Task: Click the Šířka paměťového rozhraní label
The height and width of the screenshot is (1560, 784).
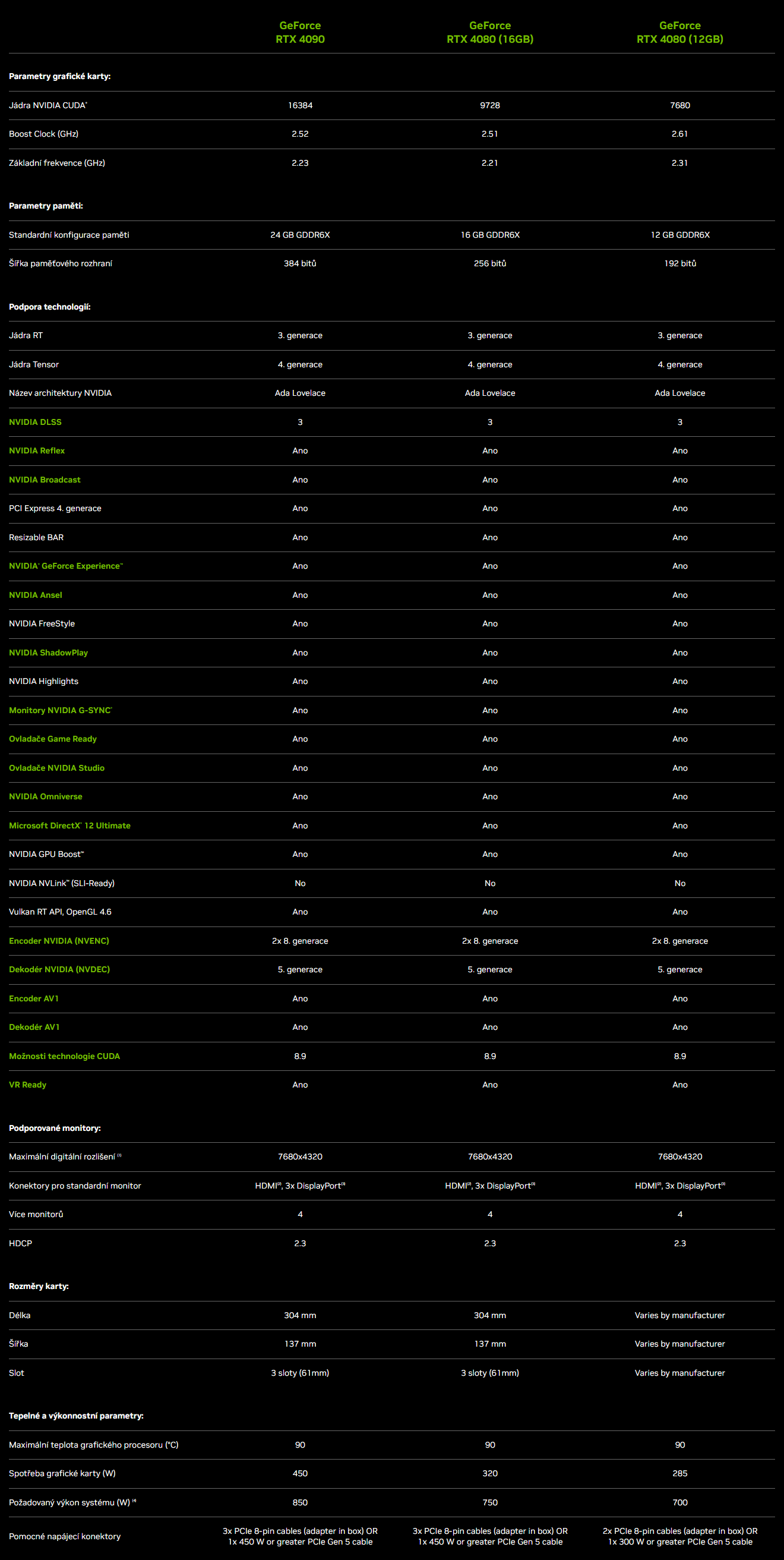Action: [x=61, y=263]
